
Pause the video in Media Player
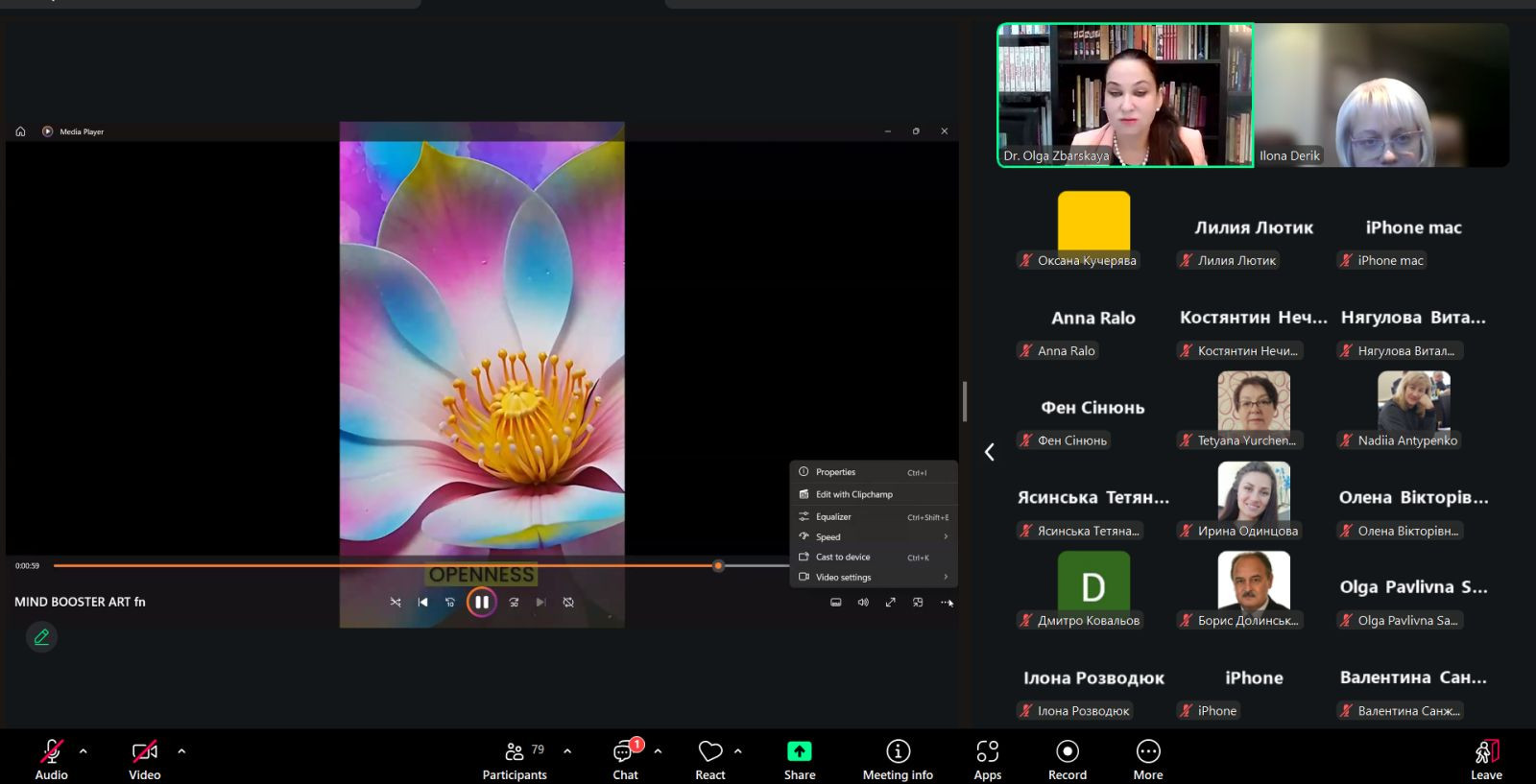(x=481, y=602)
